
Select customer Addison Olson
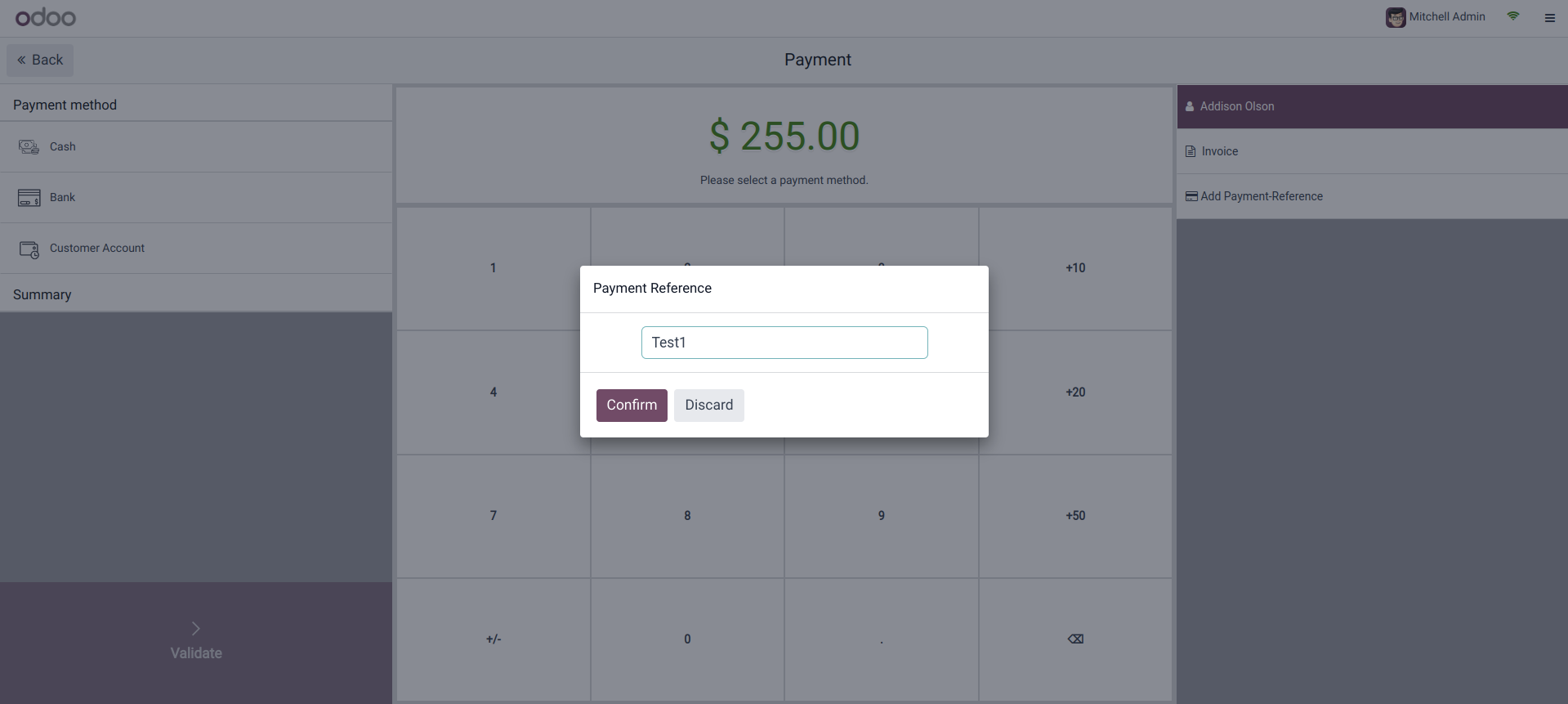click(1236, 106)
